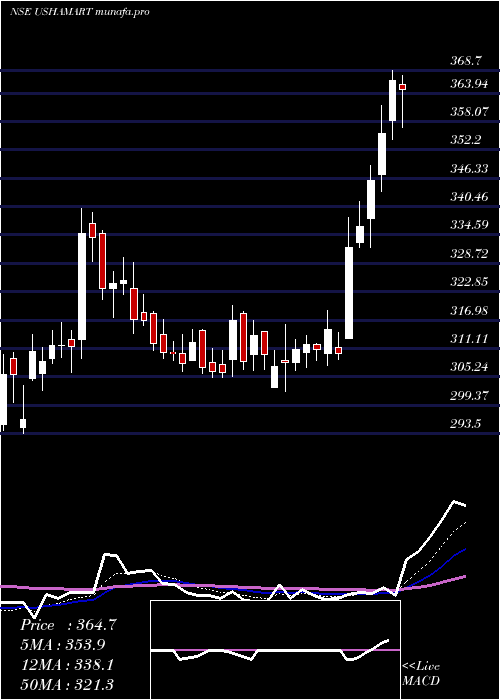Screen dimensions: 500x700
Task: Click the 340.46 price axis label
Action: coord(468,196)
